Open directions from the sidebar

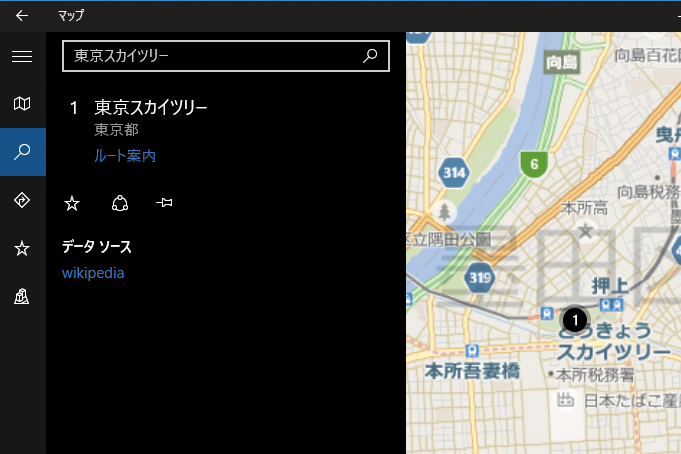tap(22, 200)
